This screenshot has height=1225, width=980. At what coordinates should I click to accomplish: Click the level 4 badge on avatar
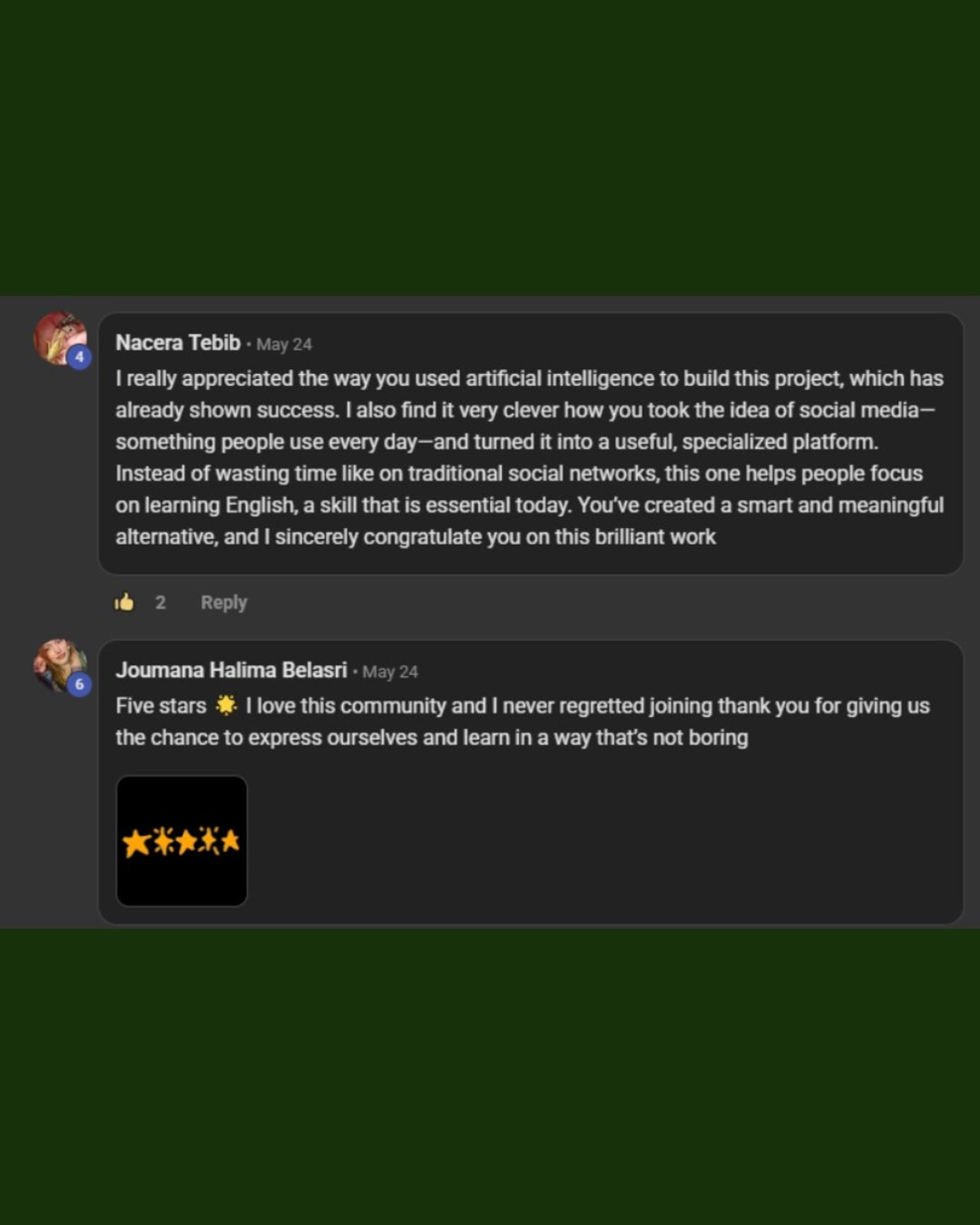pos(80,357)
